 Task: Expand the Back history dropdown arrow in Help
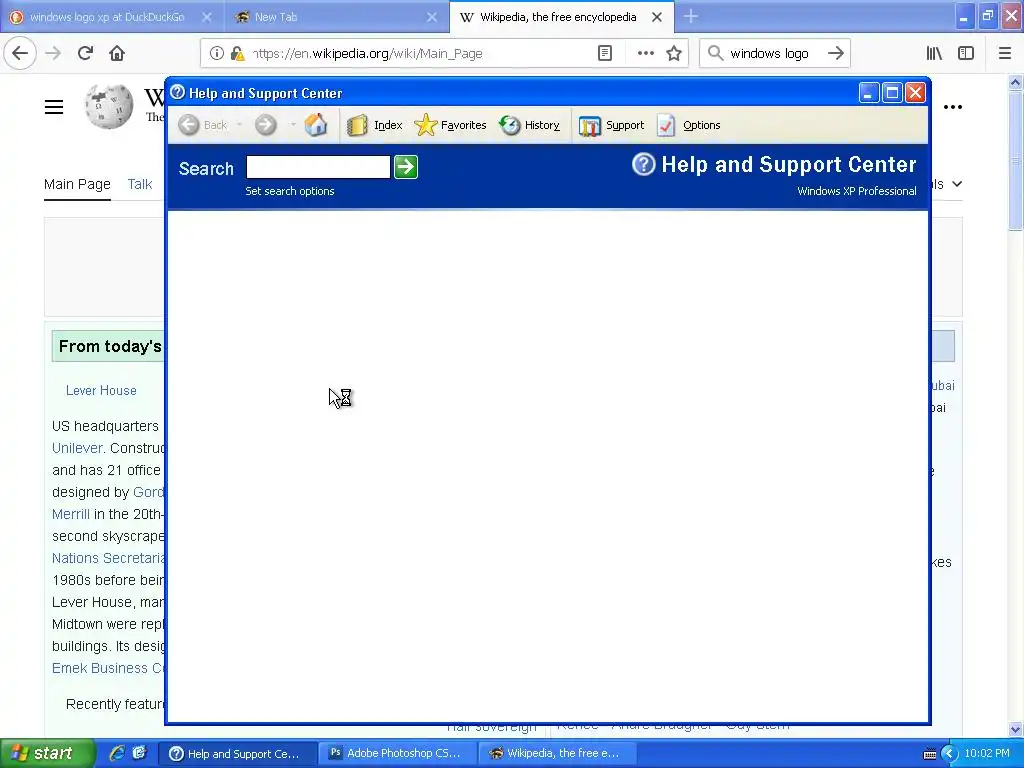tap(239, 125)
